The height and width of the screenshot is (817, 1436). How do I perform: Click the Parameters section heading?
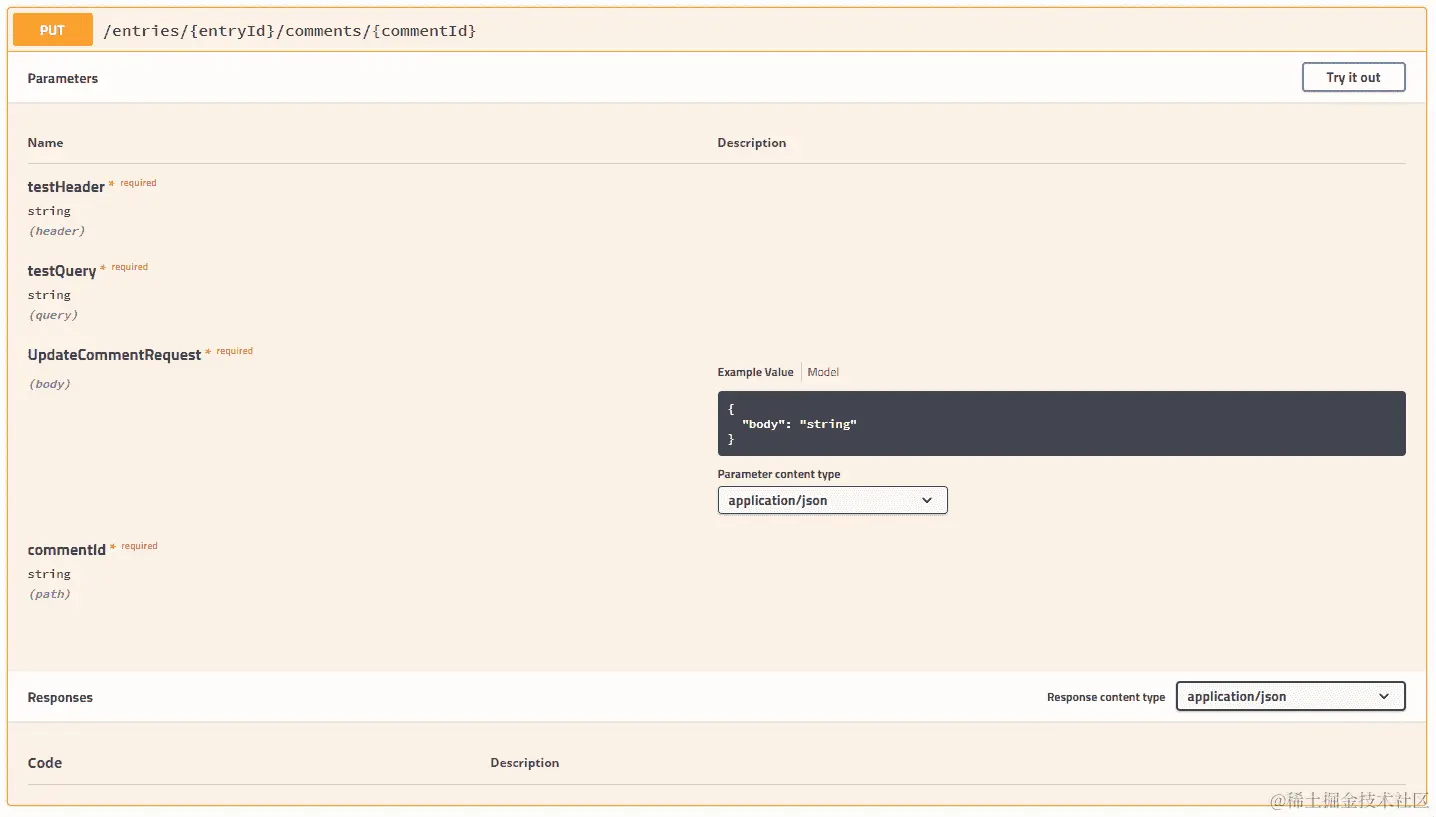(62, 78)
